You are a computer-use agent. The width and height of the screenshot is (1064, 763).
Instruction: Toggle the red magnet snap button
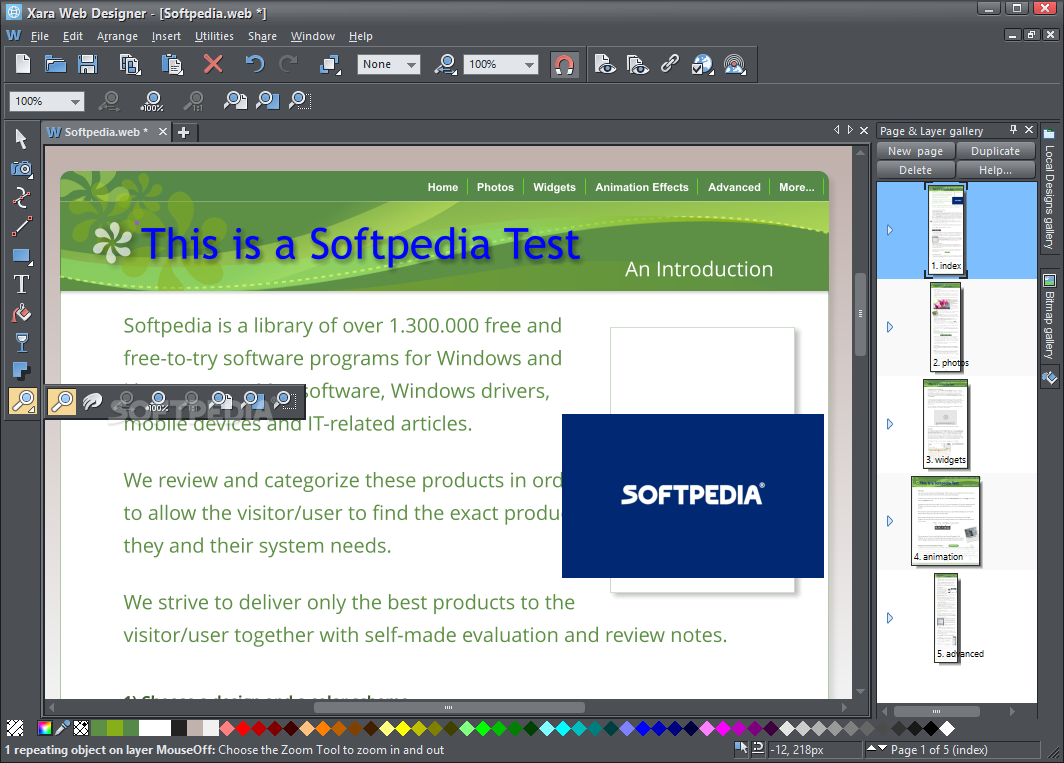(x=565, y=64)
